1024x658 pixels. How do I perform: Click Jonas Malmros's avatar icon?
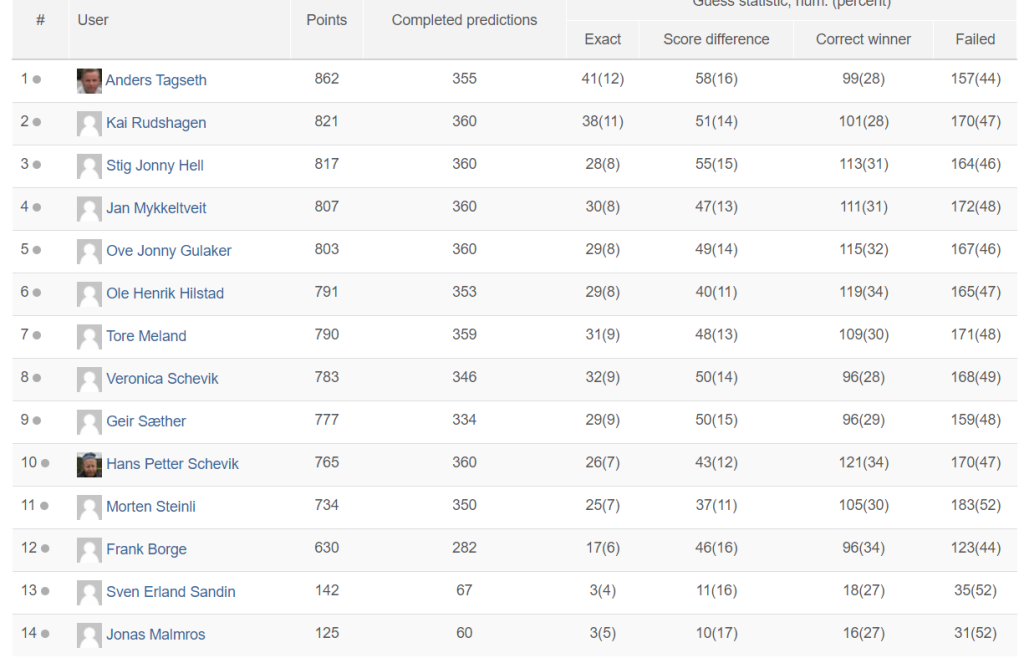[89, 635]
